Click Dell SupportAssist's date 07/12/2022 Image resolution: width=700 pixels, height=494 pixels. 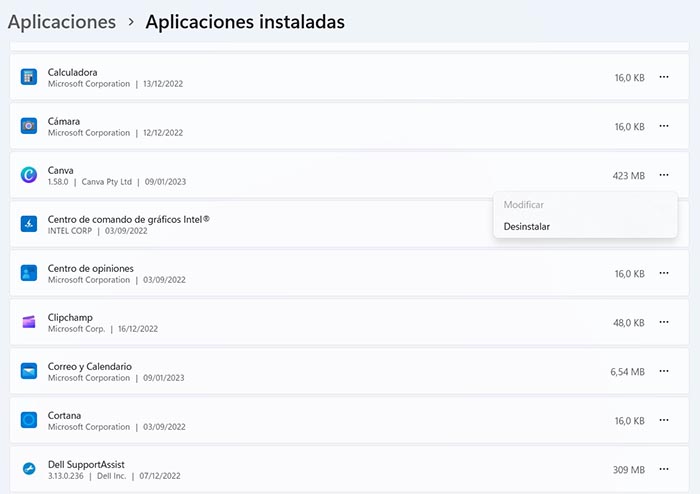[160, 476]
